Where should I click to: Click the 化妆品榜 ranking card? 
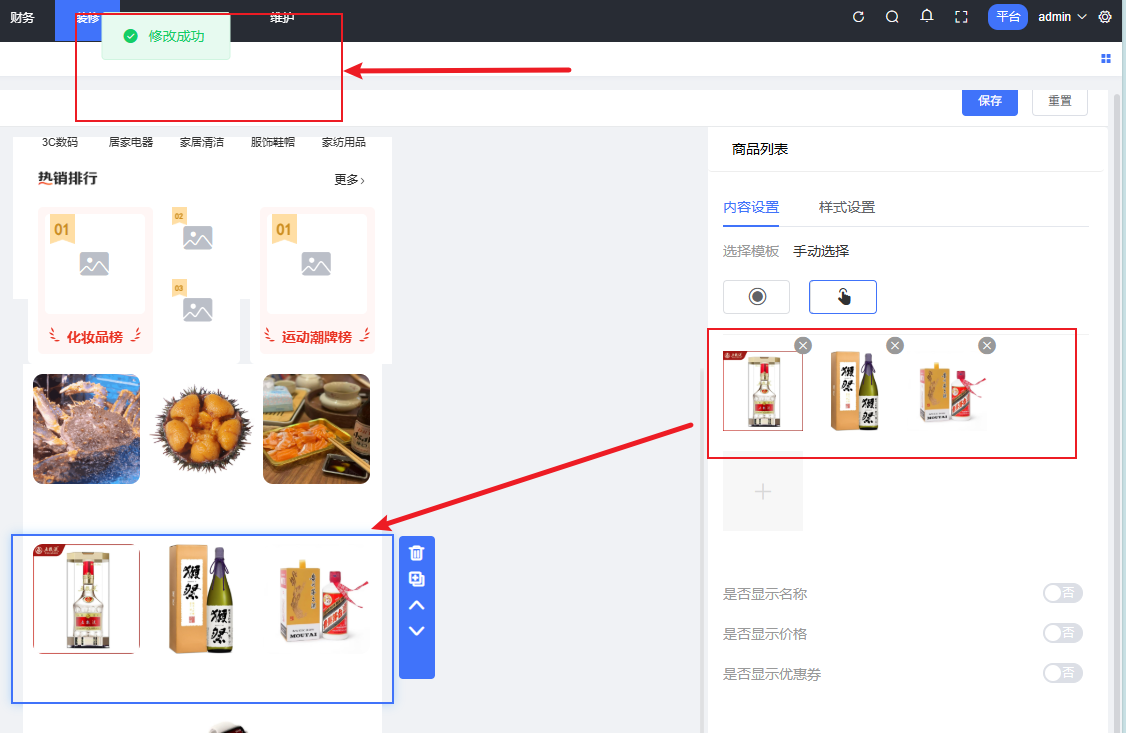95,280
